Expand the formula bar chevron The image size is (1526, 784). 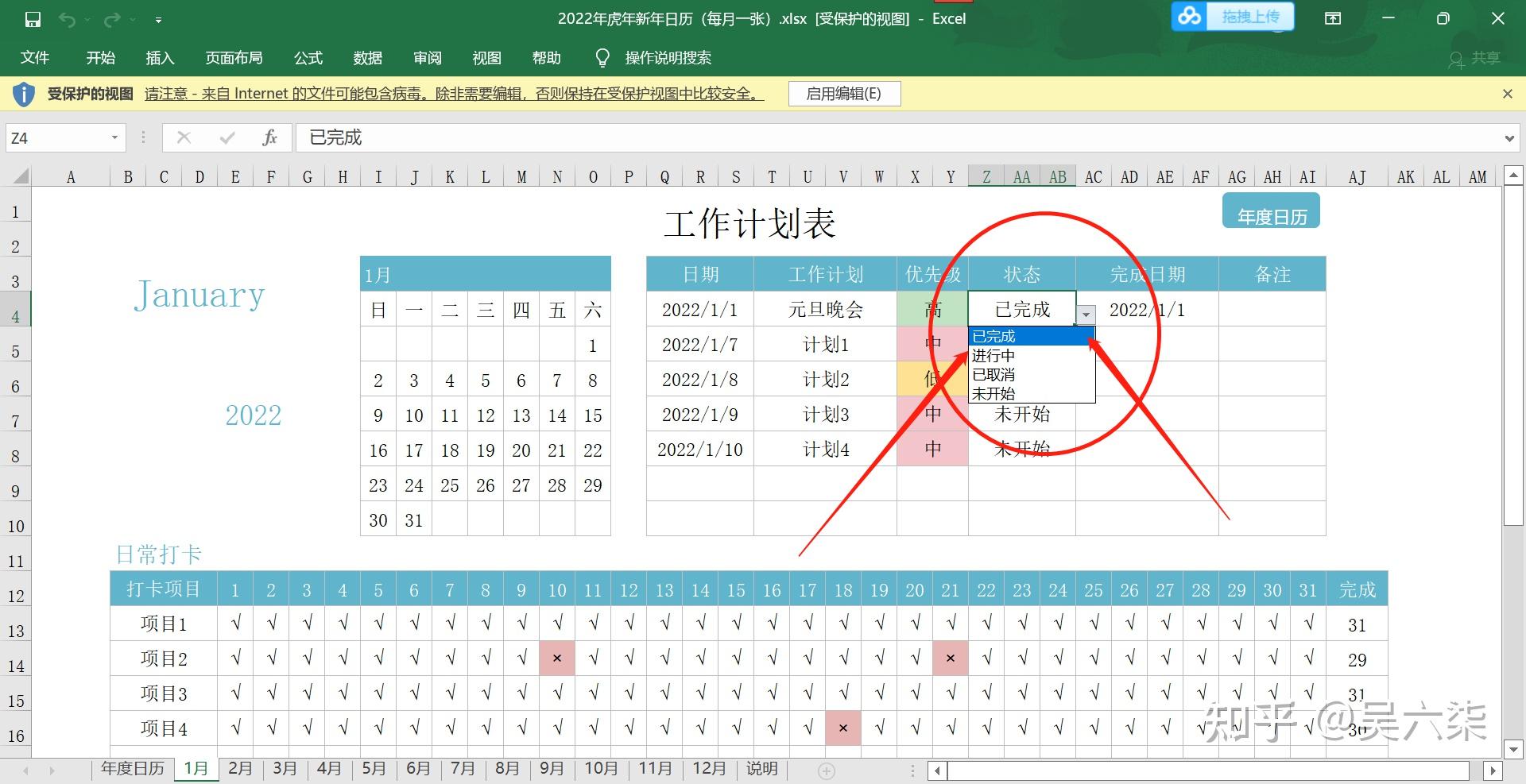1509,138
